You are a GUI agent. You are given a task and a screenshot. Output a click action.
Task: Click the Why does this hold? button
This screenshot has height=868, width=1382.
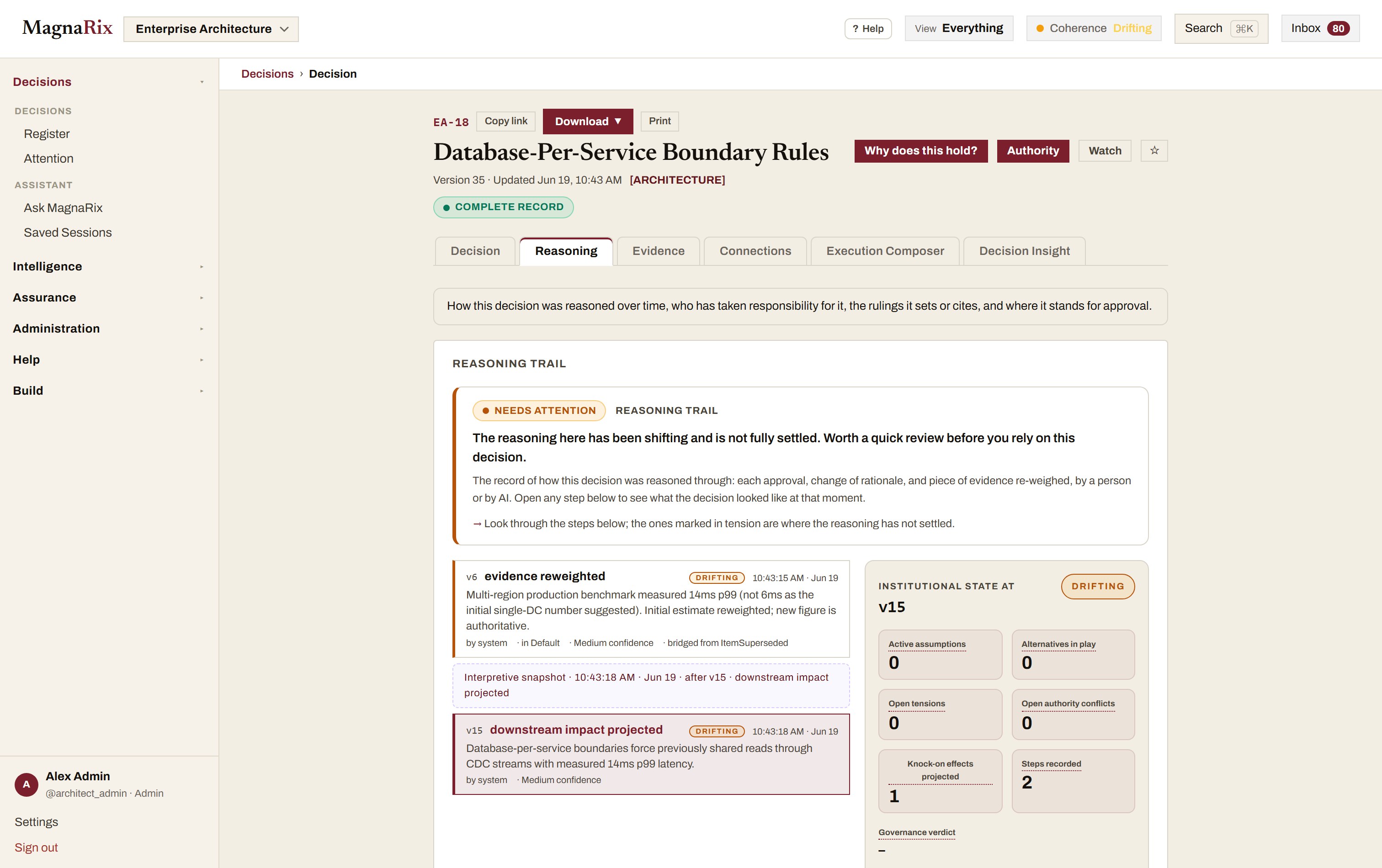click(920, 151)
